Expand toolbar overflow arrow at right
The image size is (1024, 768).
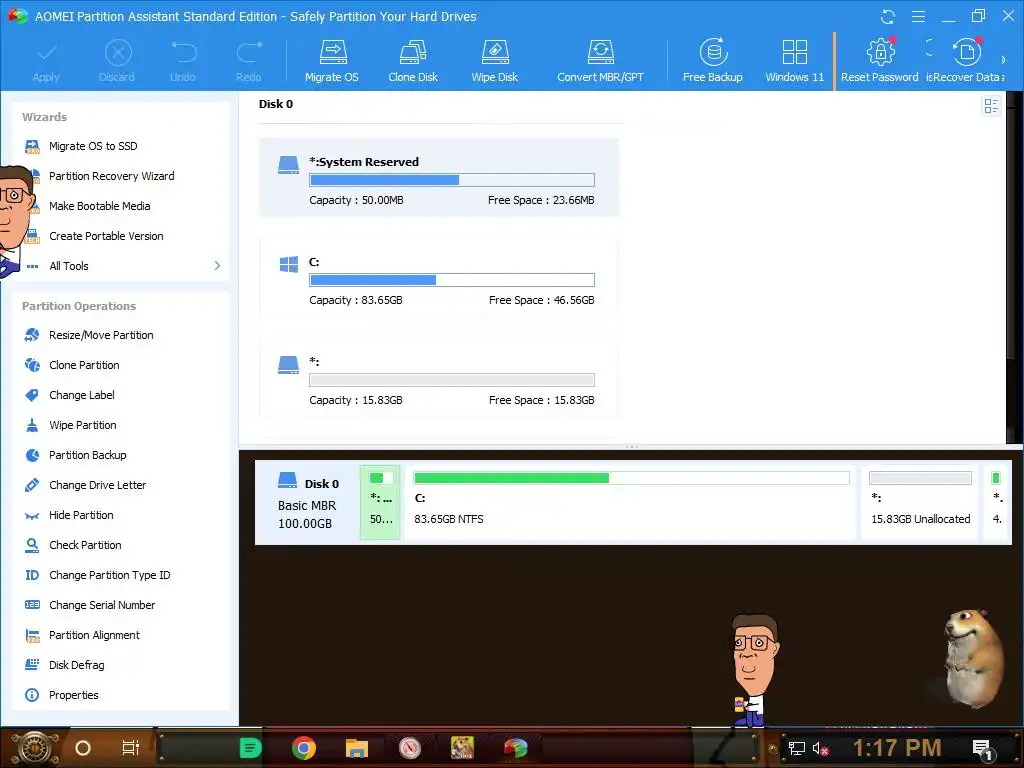(x=1004, y=60)
